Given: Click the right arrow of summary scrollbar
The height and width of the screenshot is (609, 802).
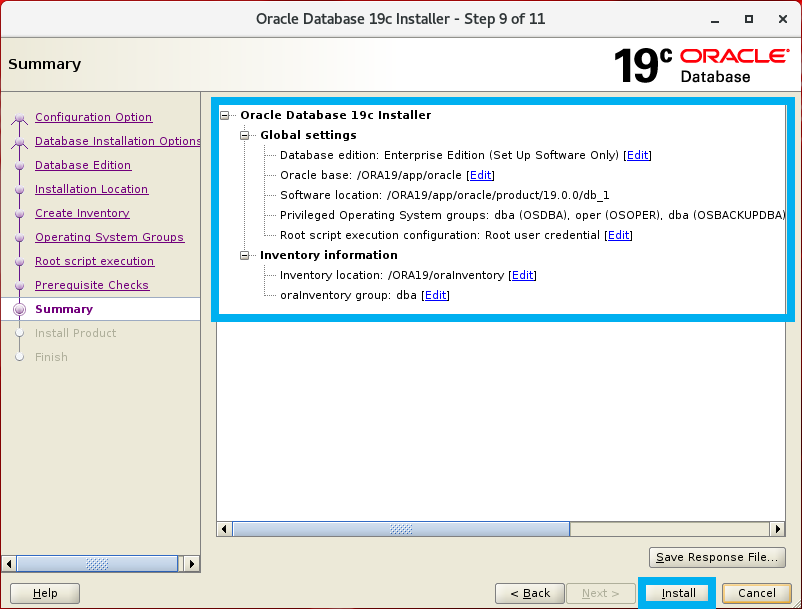Looking at the screenshot, I should pos(777,529).
